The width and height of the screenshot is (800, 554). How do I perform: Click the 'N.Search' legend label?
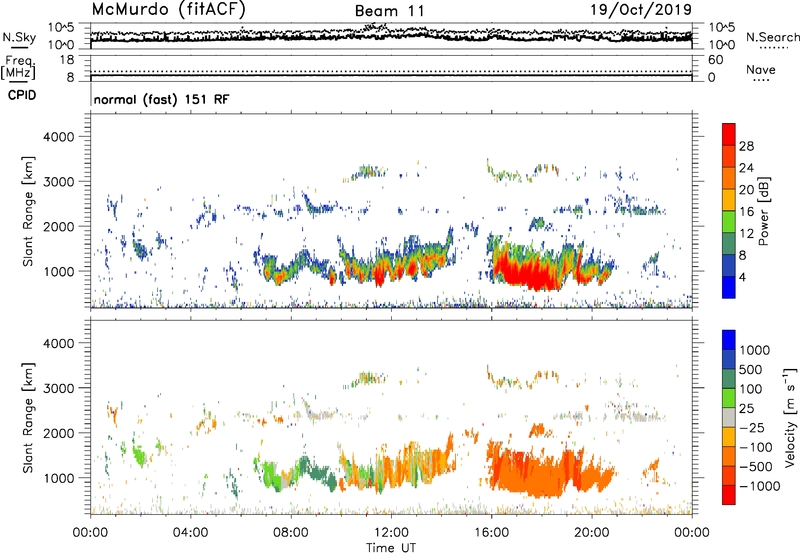point(772,37)
